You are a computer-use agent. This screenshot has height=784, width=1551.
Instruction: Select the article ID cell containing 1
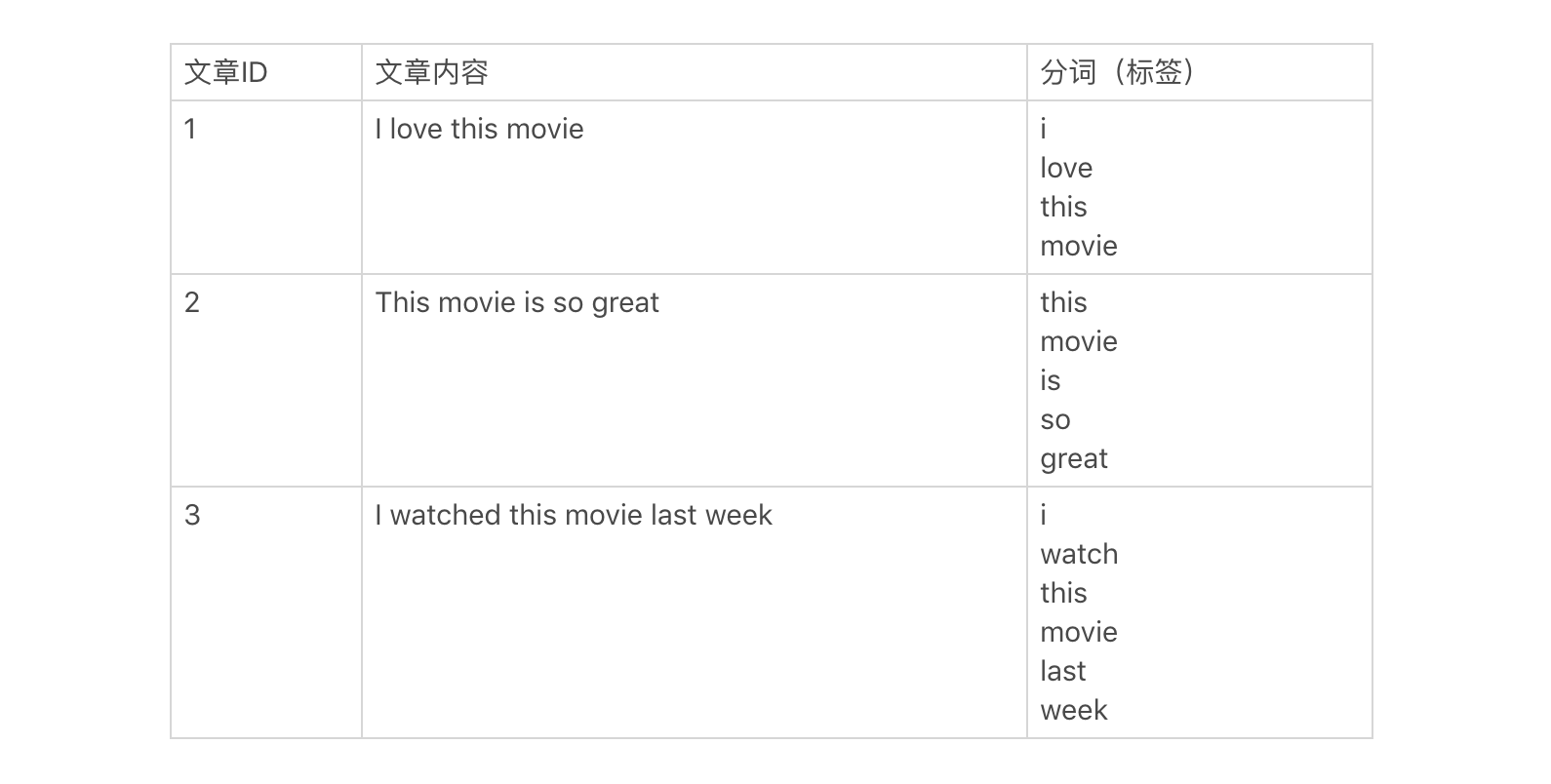tap(191, 129)
